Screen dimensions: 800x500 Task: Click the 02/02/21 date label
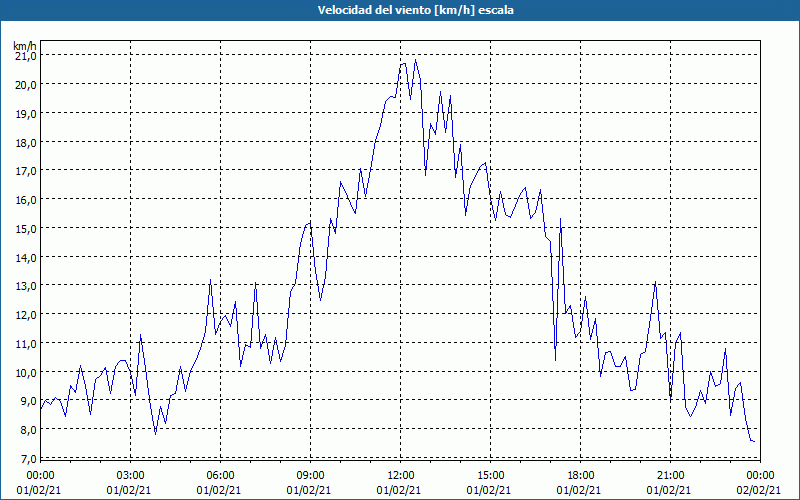[x=759, y=490]
